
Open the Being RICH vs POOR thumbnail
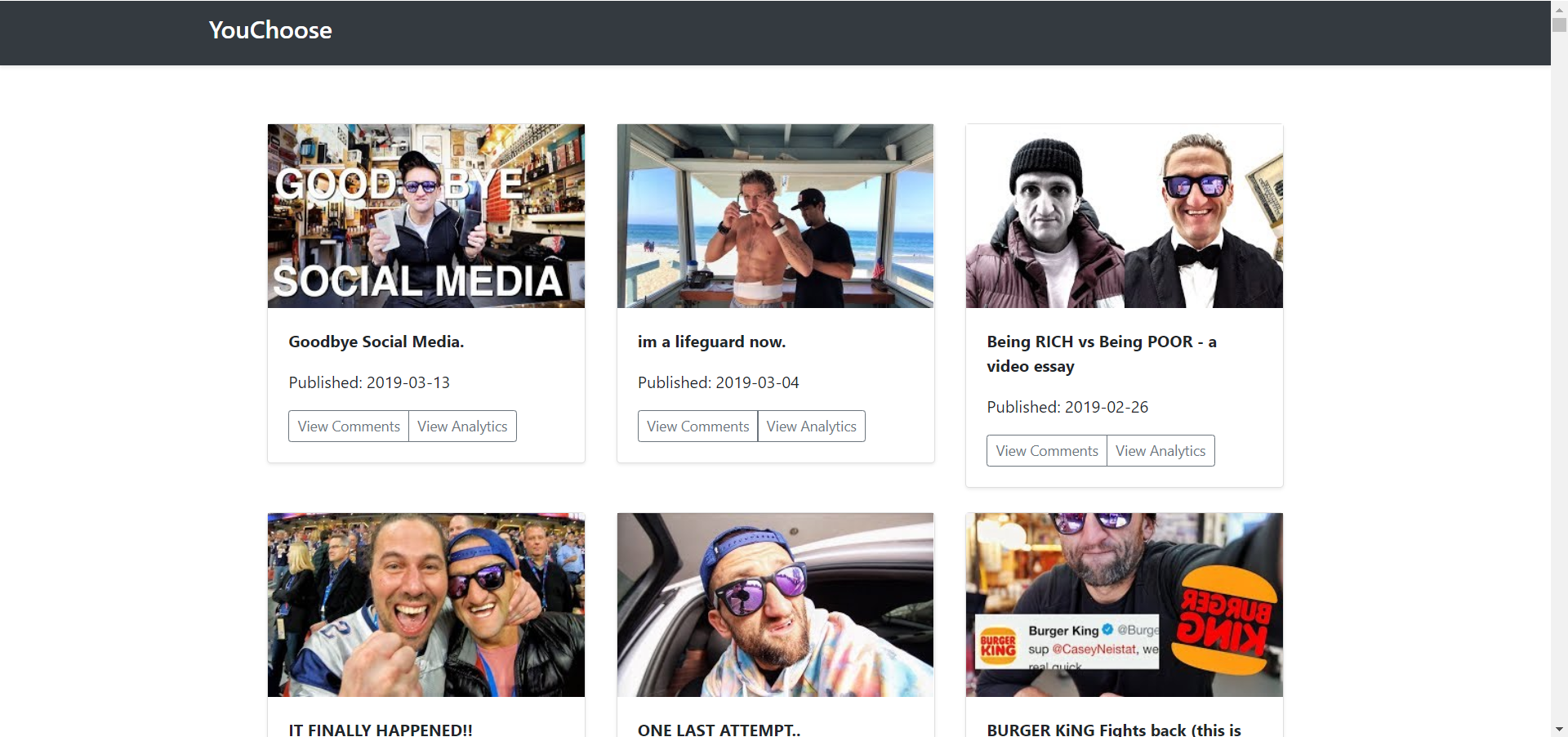coord(1125,216)
